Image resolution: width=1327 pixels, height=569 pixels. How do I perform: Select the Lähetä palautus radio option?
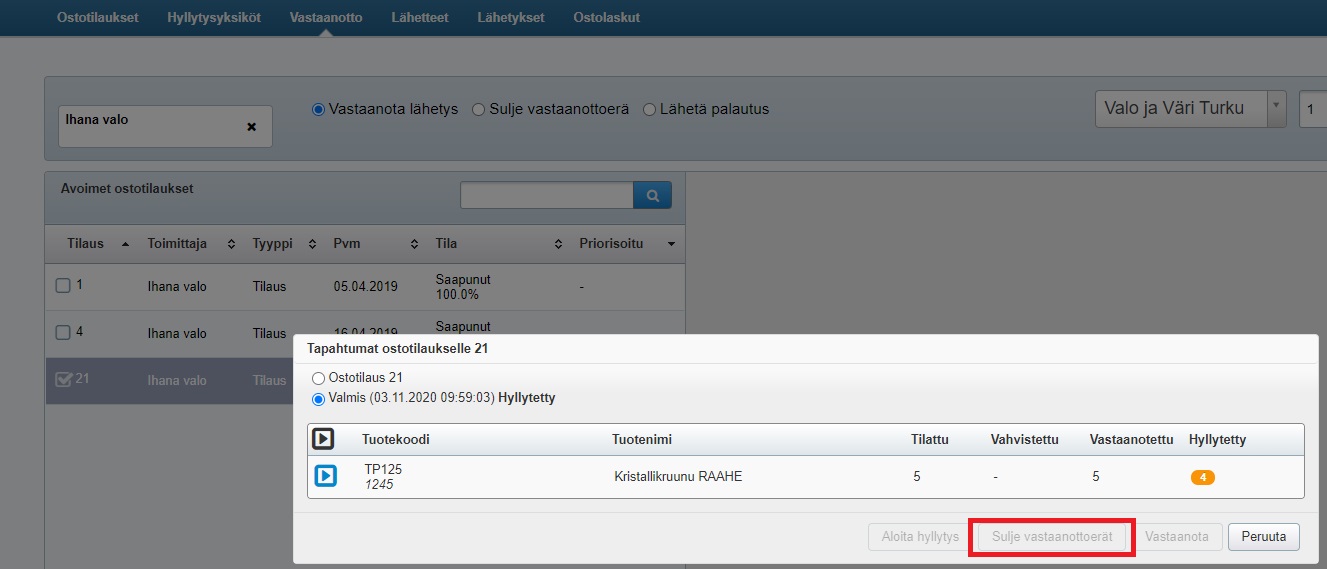(649, 109)
